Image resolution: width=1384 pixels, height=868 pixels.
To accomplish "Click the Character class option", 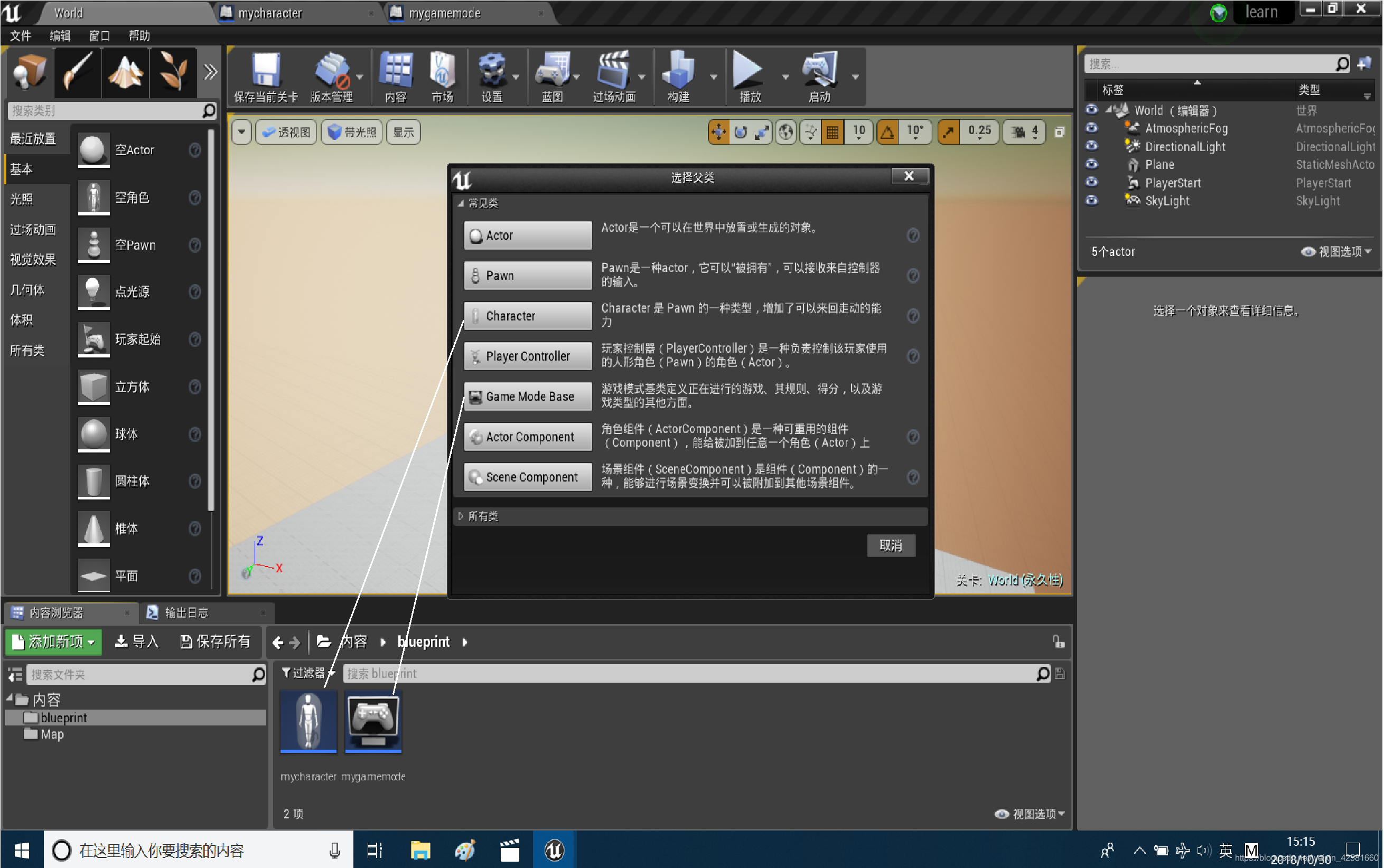I will [x=527, y=316].
